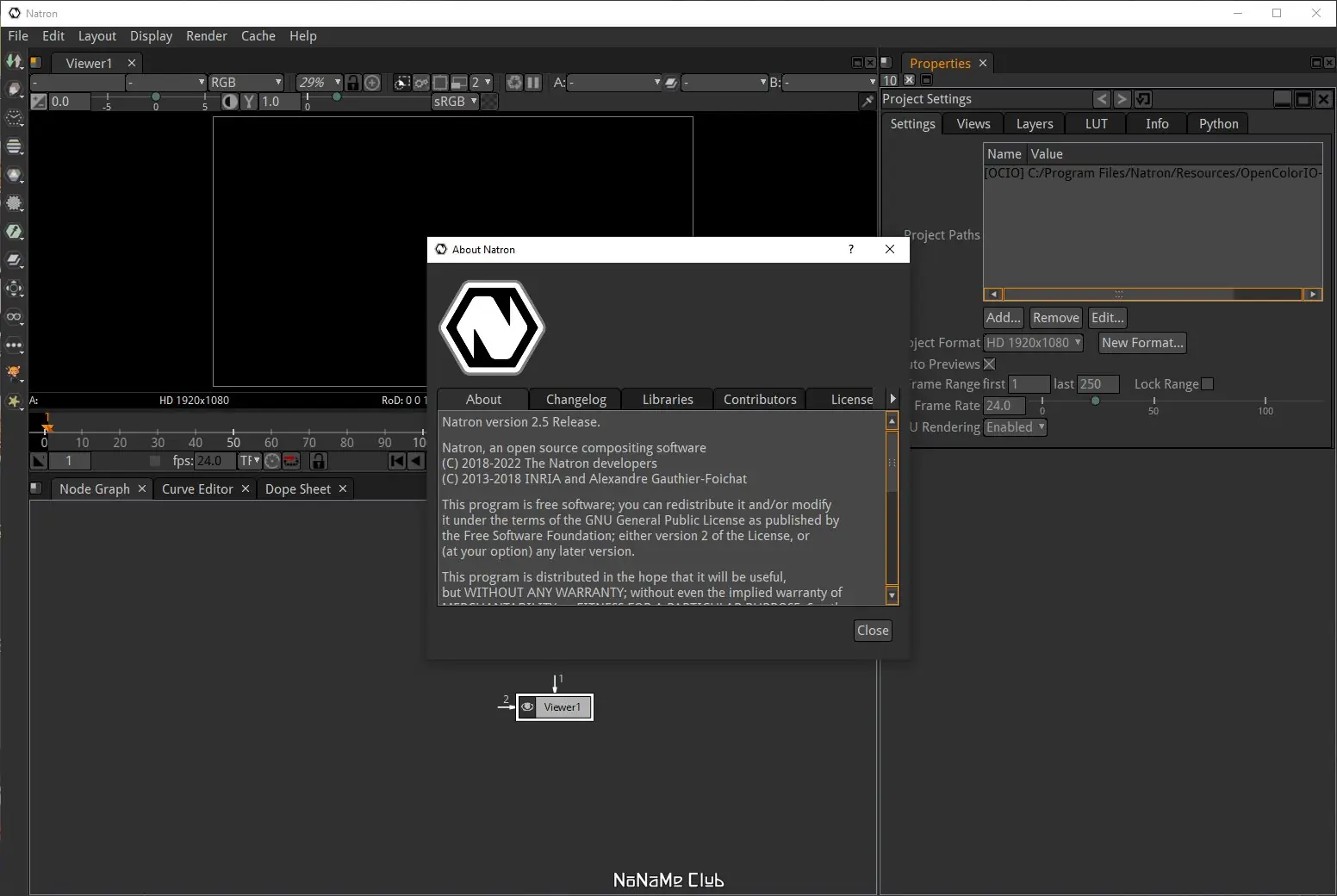Open the proxy level 2 dropdown
The image size is (1337, 896).
pos(481,83)
